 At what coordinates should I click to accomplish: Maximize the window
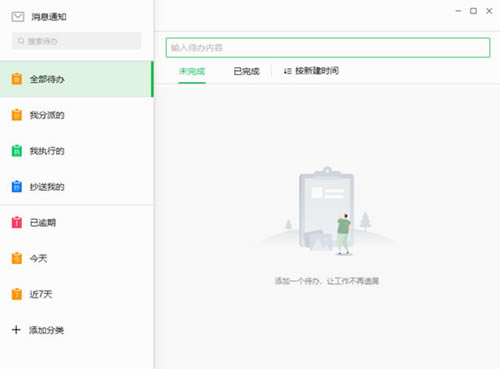point(473,11)
